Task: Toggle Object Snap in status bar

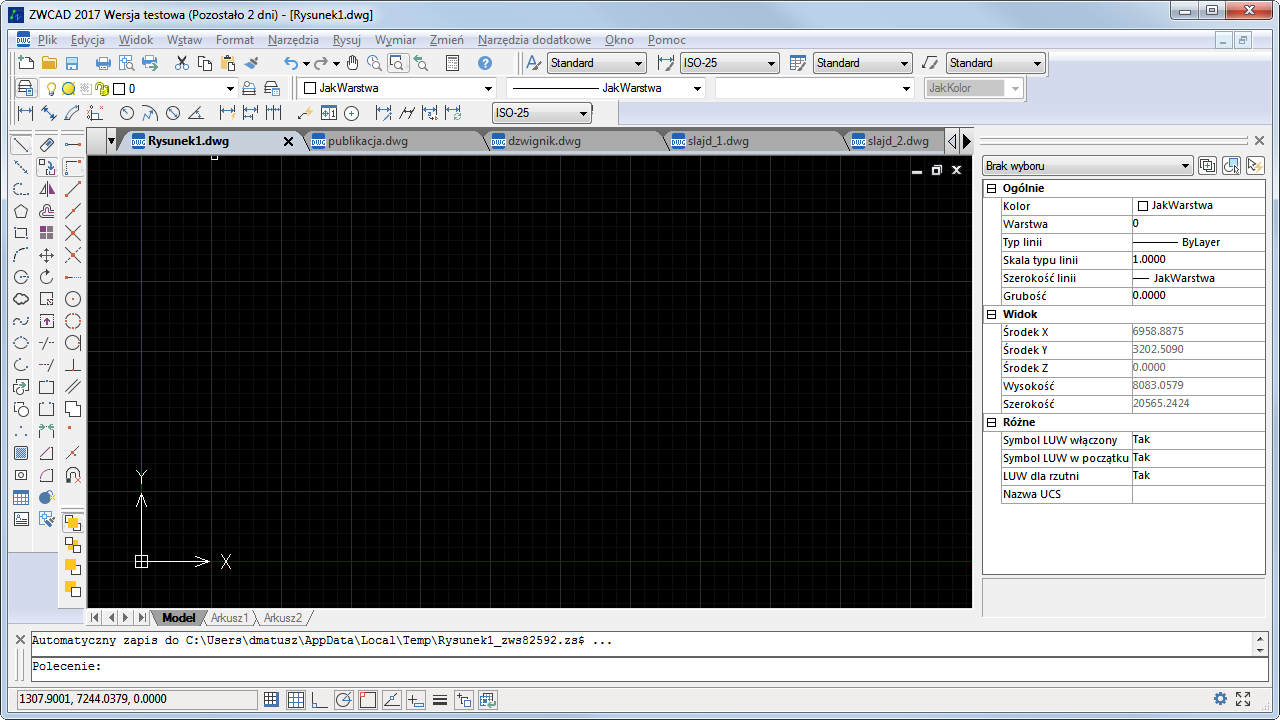Action: pyautogui.click(x=368, y=699)
